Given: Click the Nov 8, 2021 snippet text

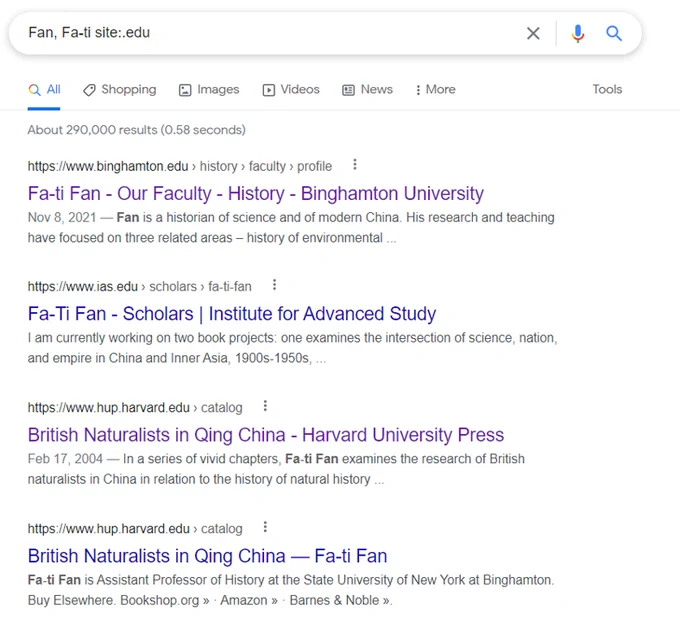Looking at the screenshot, I should pos(291,228).
